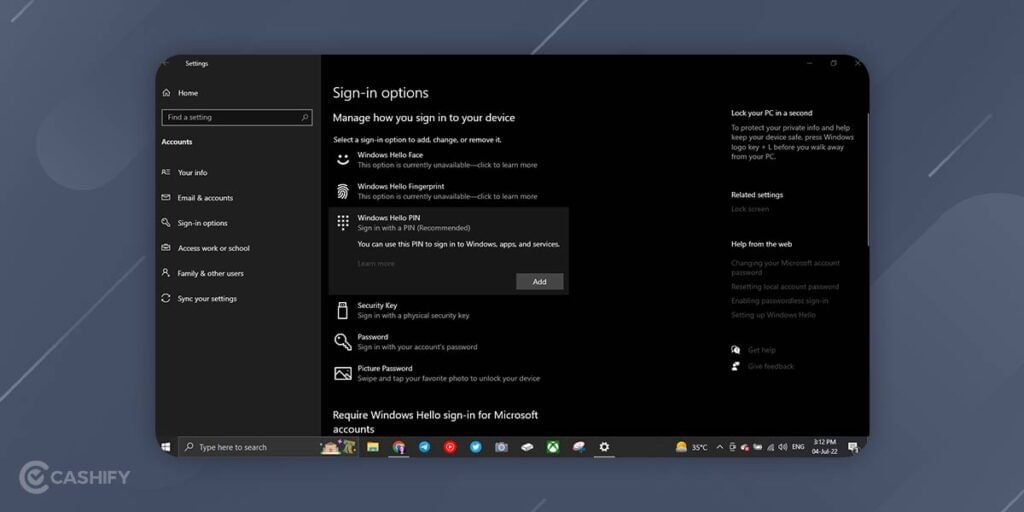Show hidden system tray icons
This screenshot has width=1024, height=512.
coord(720,447)
